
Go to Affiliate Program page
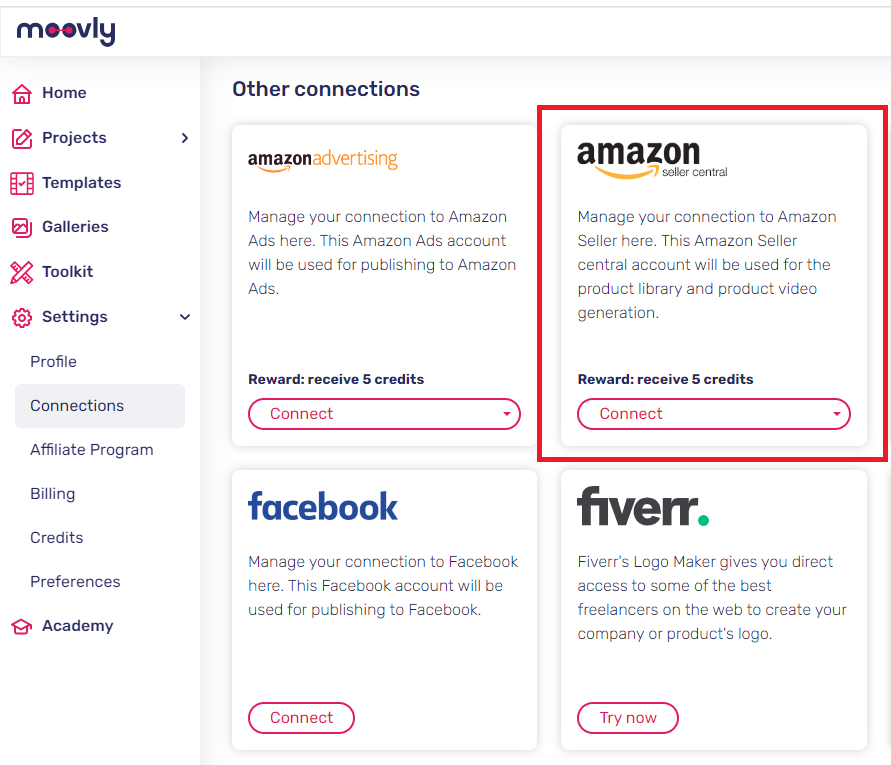91,450
